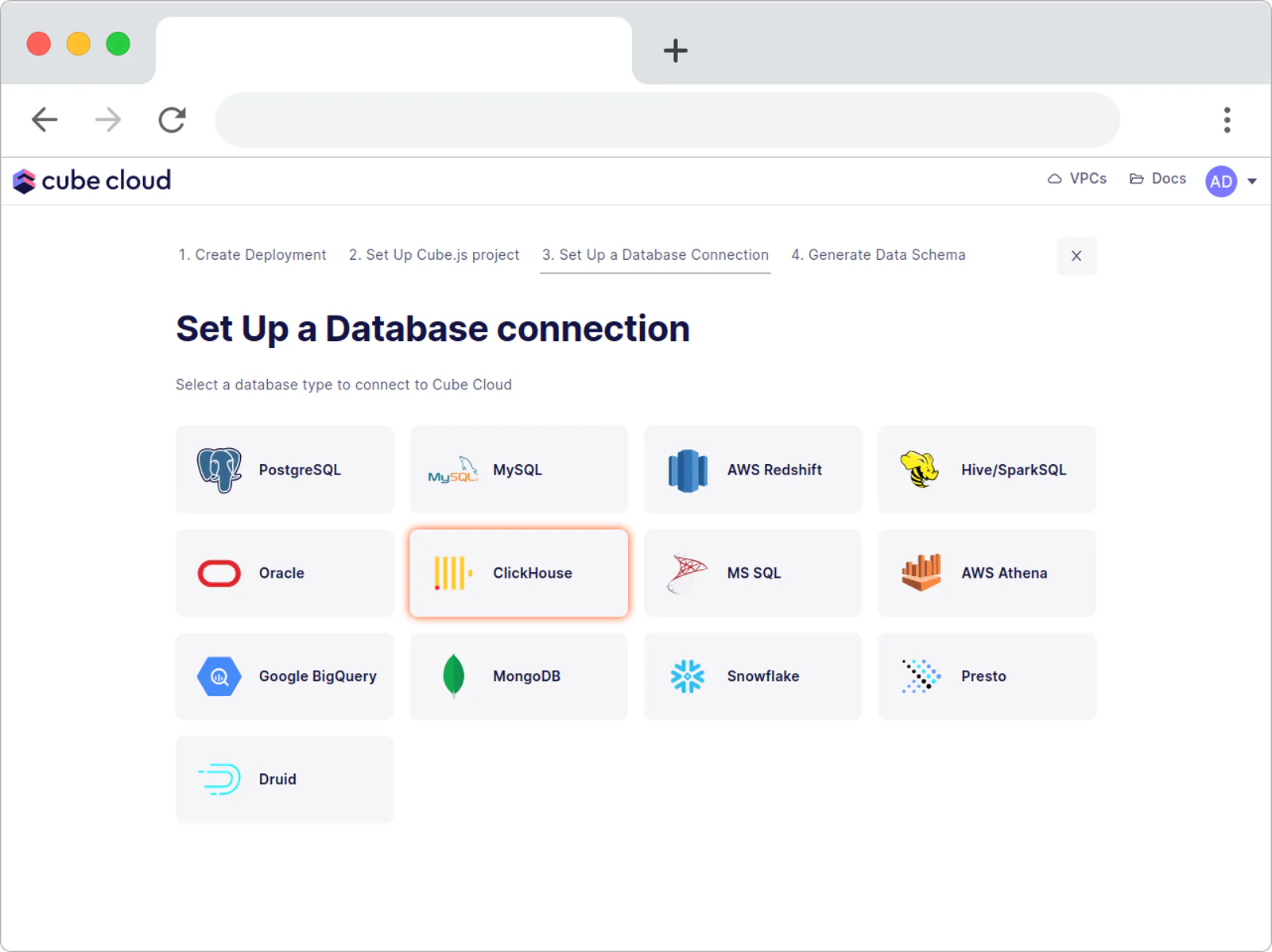The height and width of the screenshot is (952, 1272).
Task: Click the macOS green maximize window button
Action: coord(118,44)
